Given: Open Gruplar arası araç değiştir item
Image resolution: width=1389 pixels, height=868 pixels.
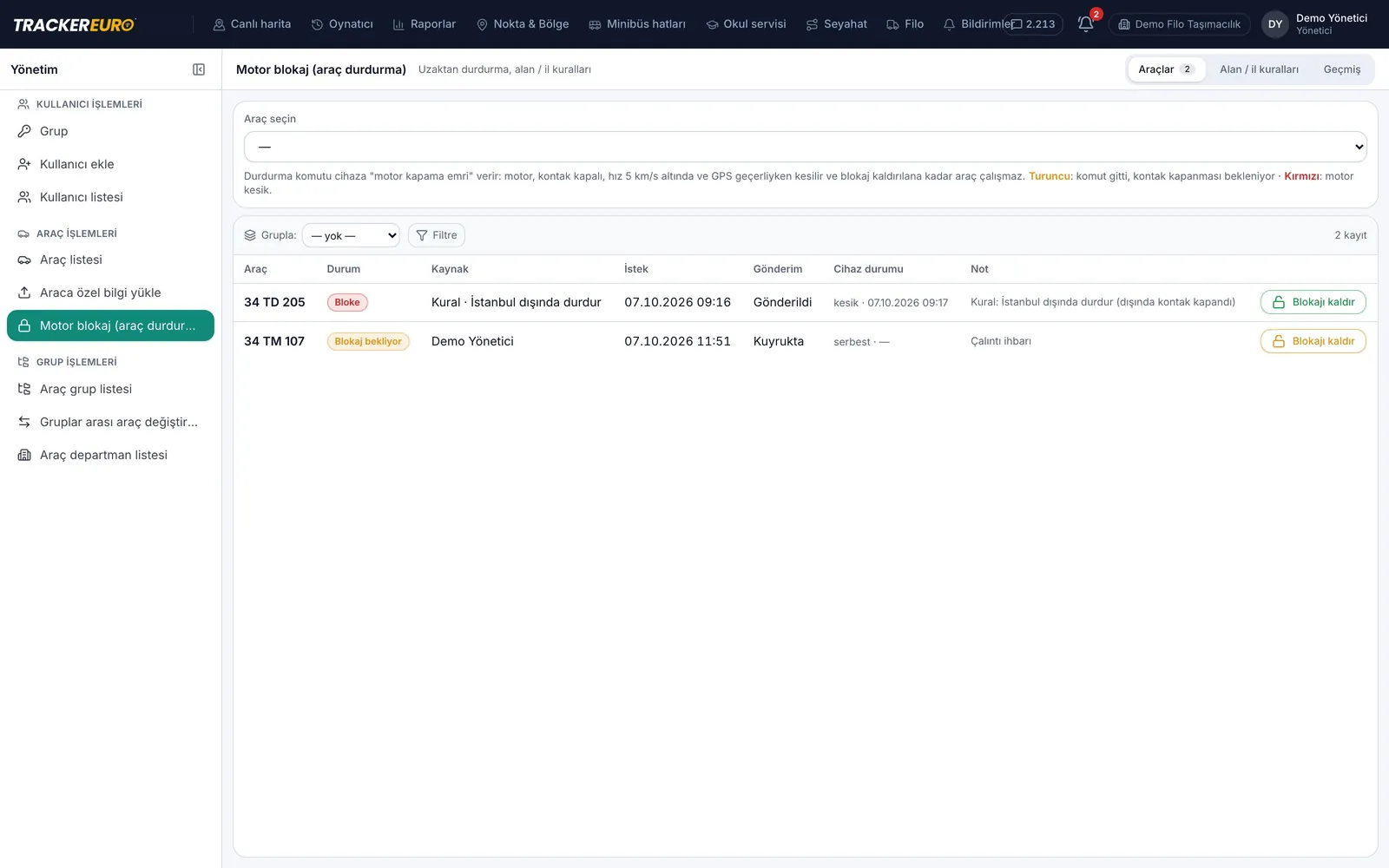Looking at the screenshot, I should [x=110, y=422].
